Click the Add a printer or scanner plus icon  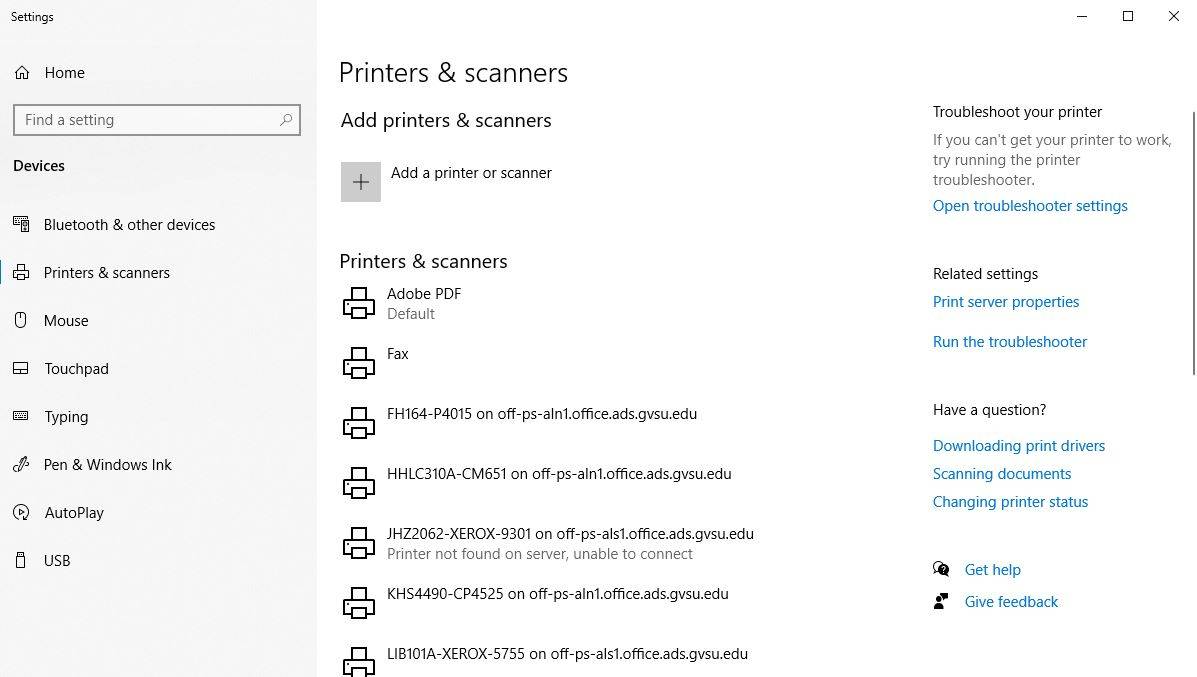(x=360, y=181)
